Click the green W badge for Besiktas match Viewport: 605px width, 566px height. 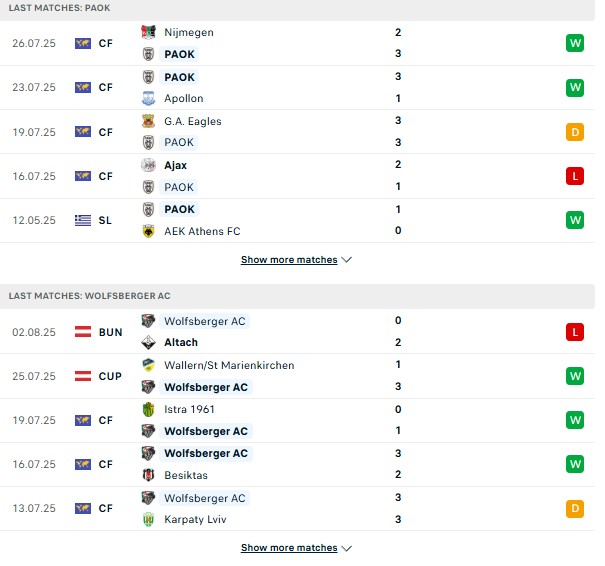(575, 464)
